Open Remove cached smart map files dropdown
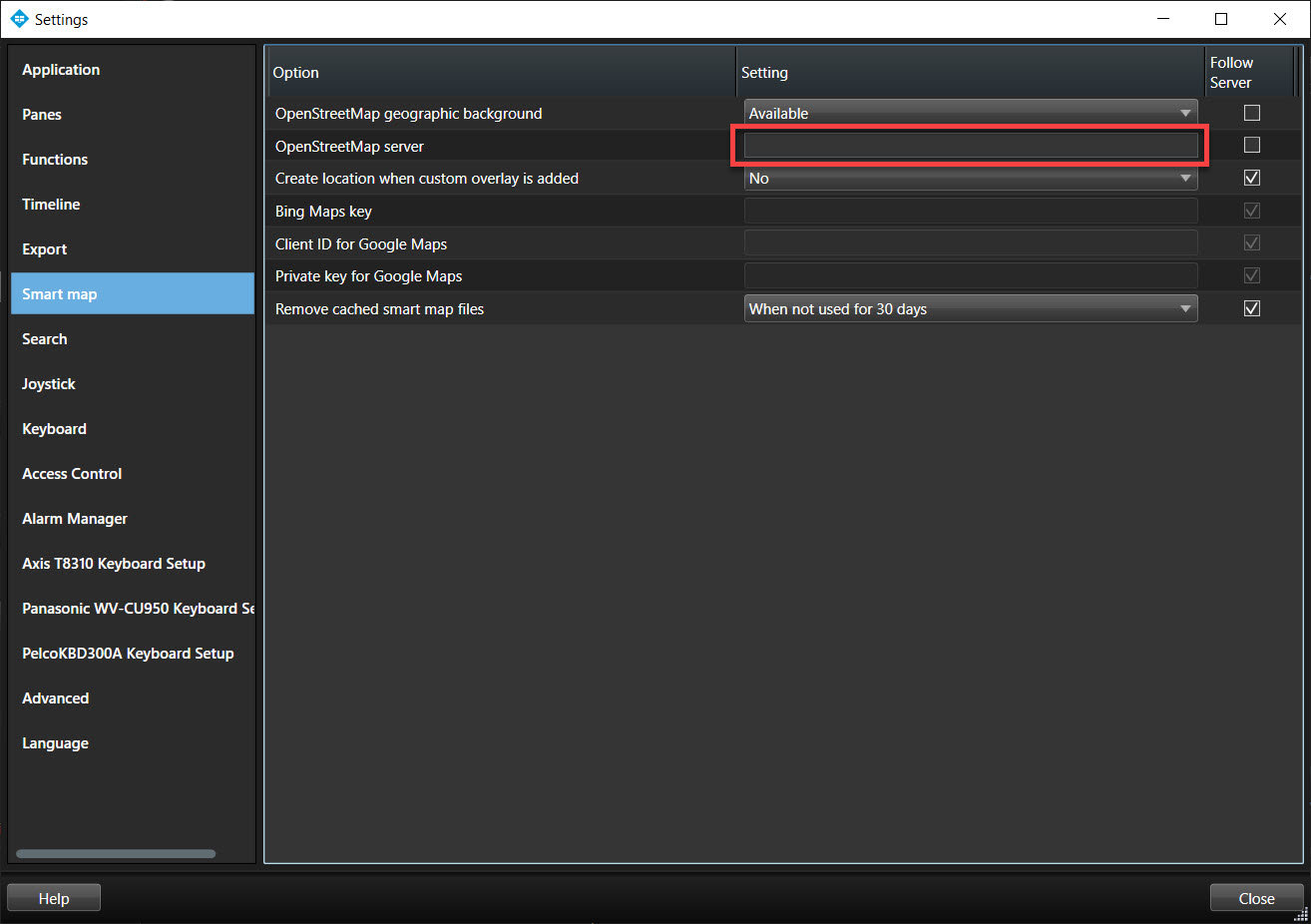The image size is (1311, 924). click(970, 309)
